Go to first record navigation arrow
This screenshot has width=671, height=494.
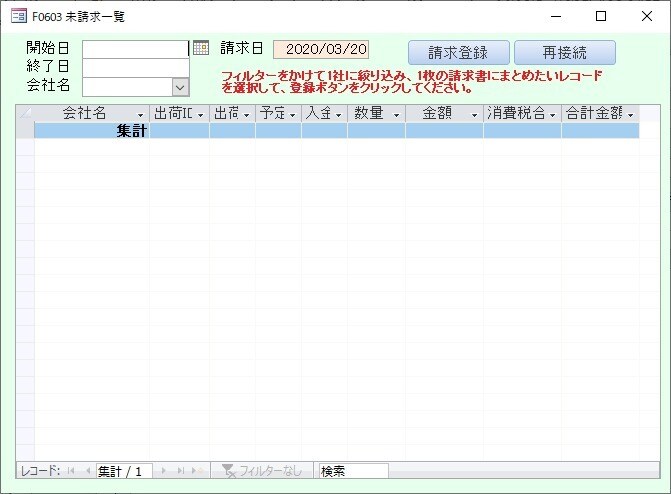point(71,471)
